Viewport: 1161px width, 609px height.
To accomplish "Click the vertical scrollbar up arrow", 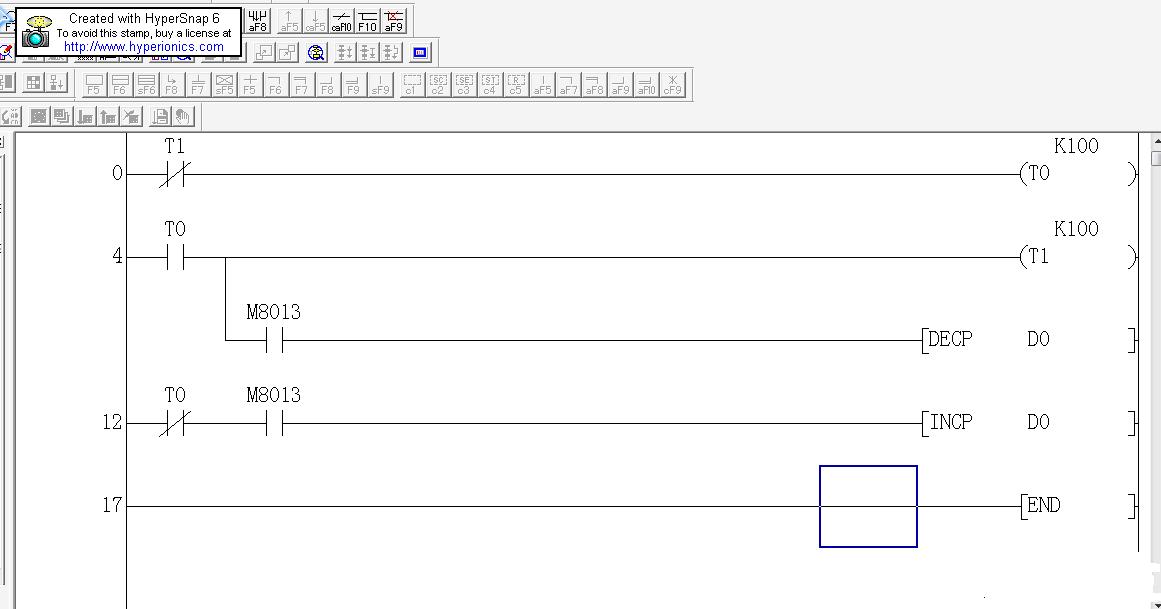I will coord(1156,143).
